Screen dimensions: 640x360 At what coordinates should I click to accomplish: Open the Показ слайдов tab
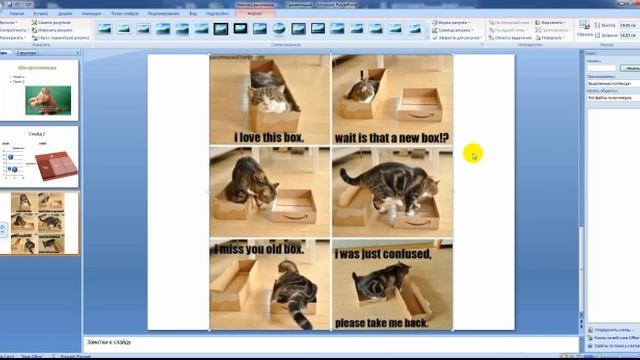(x=124, y=13)
